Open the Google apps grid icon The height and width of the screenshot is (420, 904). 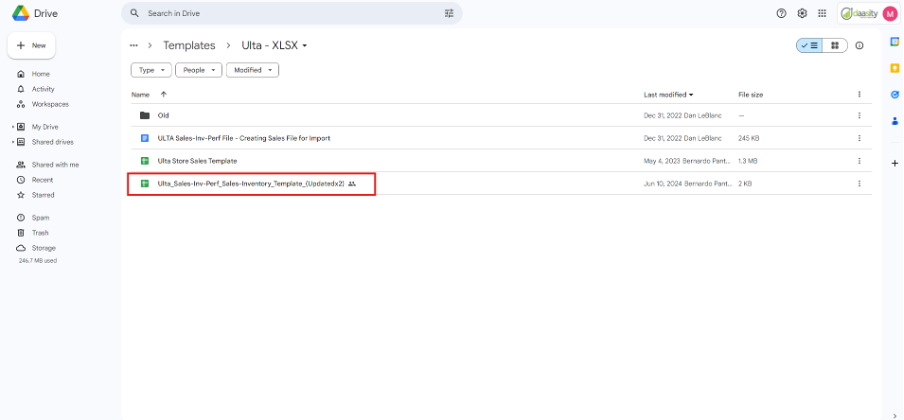[822, 14]
